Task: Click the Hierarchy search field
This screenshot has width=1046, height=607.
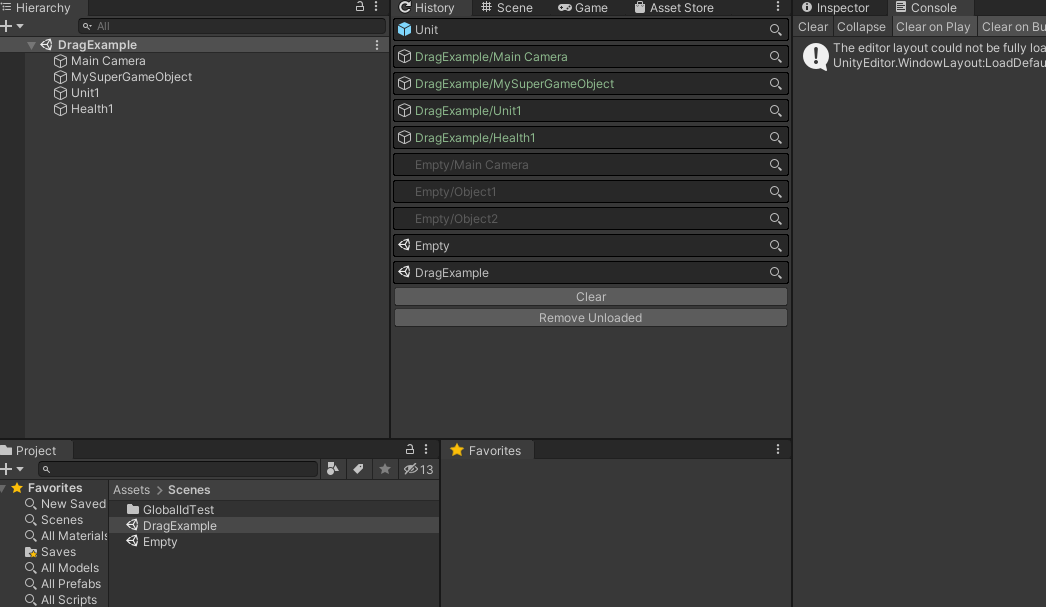Action: click(x=231, y=26)
